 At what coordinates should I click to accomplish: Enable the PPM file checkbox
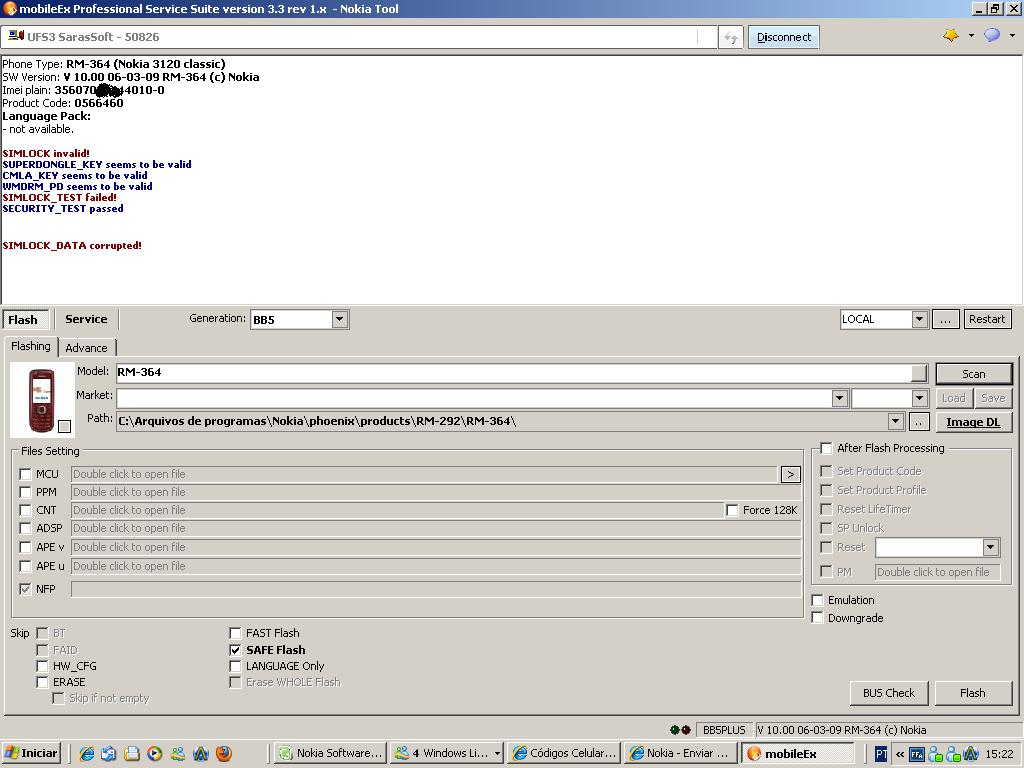pos(25,492)
